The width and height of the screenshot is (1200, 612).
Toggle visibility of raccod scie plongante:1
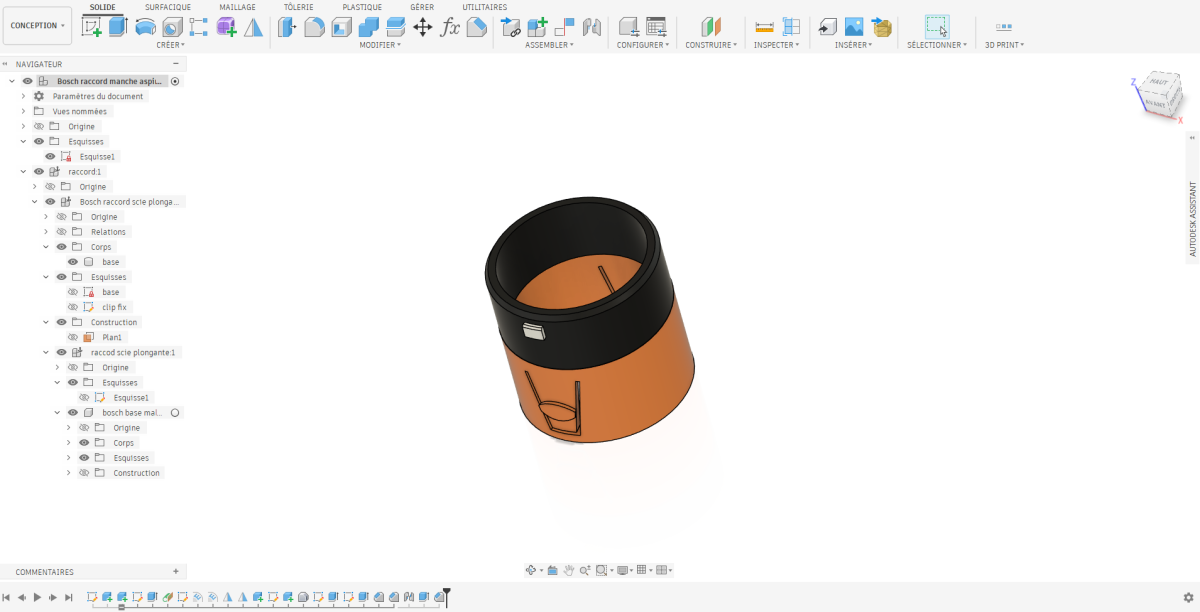tap(62, 352)
